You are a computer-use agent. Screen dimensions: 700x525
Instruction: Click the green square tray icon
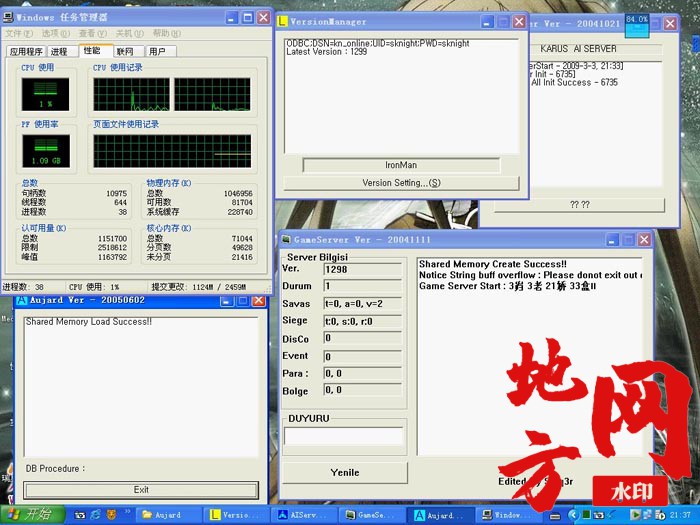click(587, 515)
